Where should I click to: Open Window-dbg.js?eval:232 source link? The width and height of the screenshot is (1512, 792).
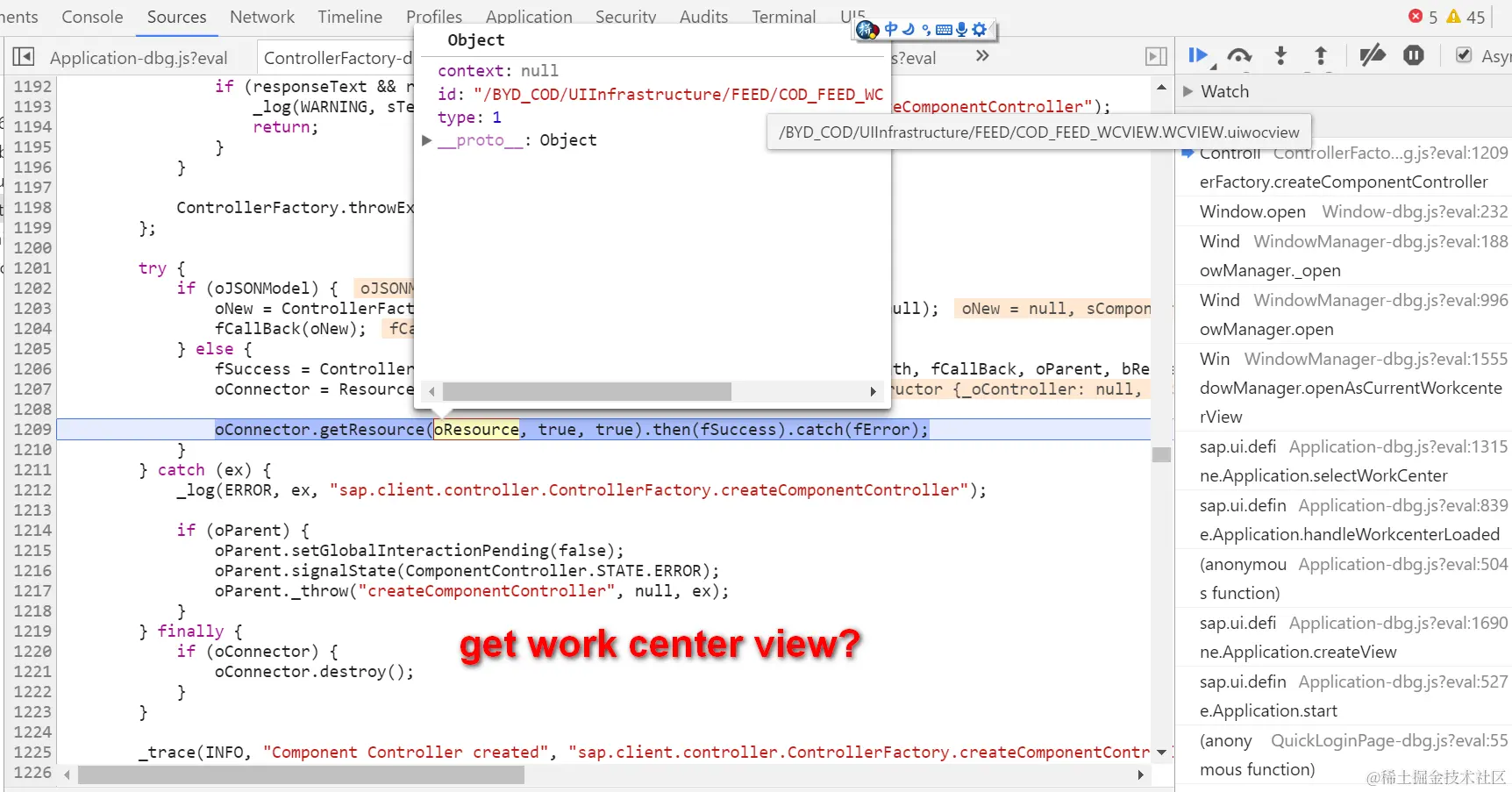(x=1415, y=211)
